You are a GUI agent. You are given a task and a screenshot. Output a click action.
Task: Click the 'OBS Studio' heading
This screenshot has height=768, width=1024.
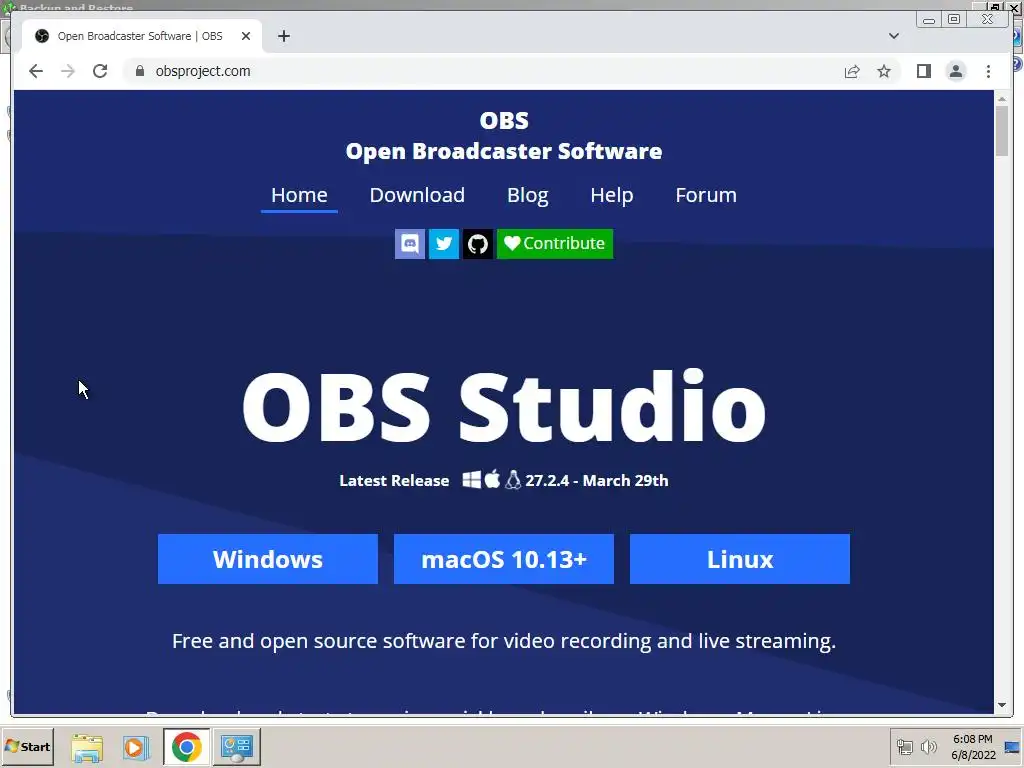[504, 408]
